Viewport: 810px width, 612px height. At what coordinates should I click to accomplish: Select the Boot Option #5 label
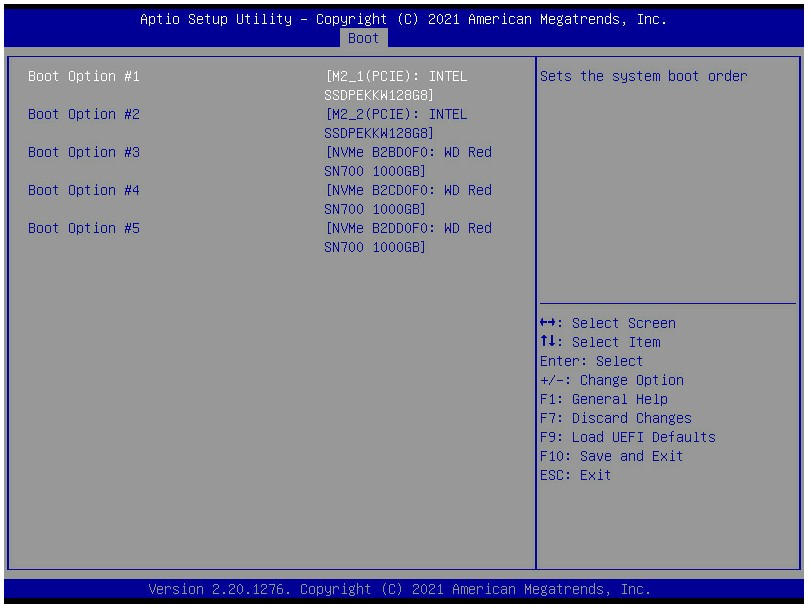pos(84,228)
